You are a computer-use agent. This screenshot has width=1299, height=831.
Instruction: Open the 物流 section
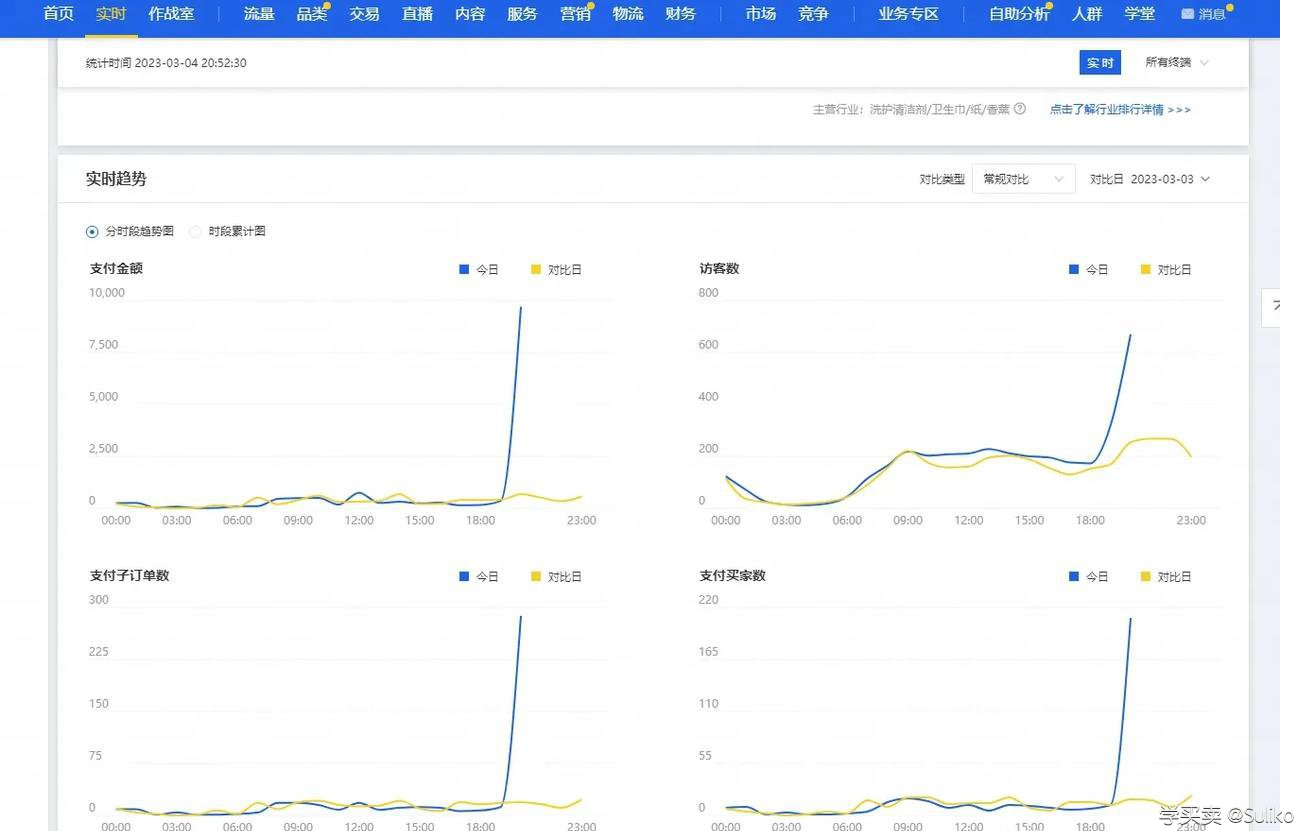coord(628,14)
